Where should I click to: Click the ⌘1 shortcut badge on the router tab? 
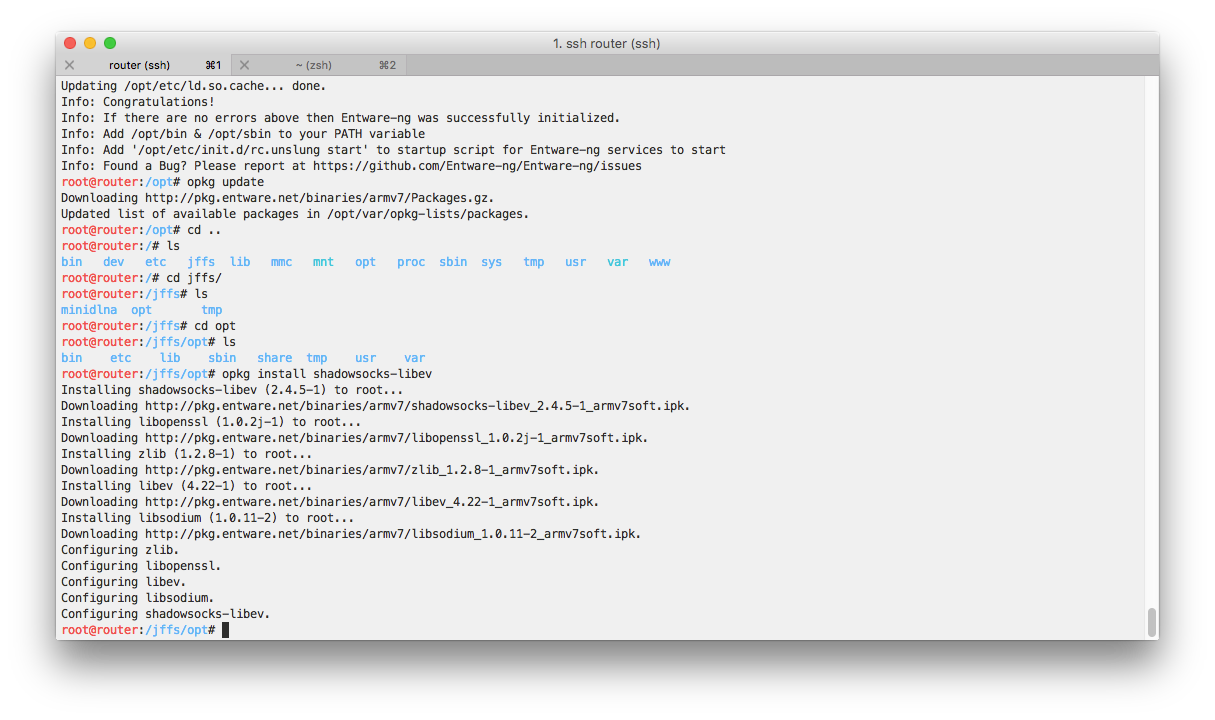click(212, 64)
